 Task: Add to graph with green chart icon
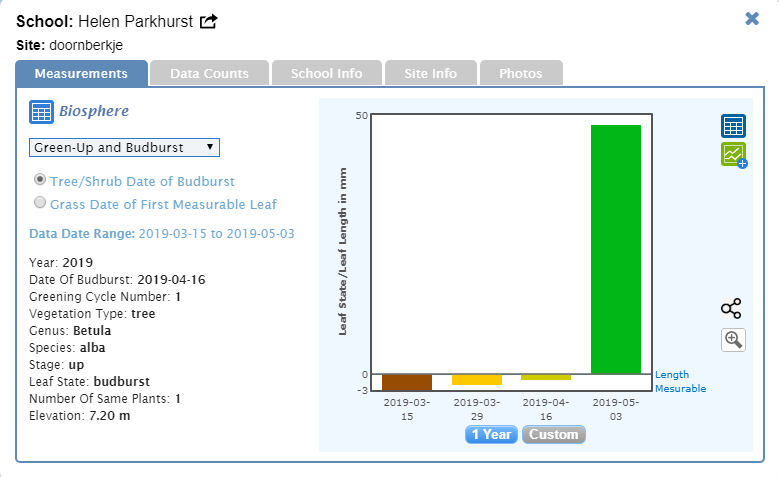pyautogui.click(x=734, y=155)
